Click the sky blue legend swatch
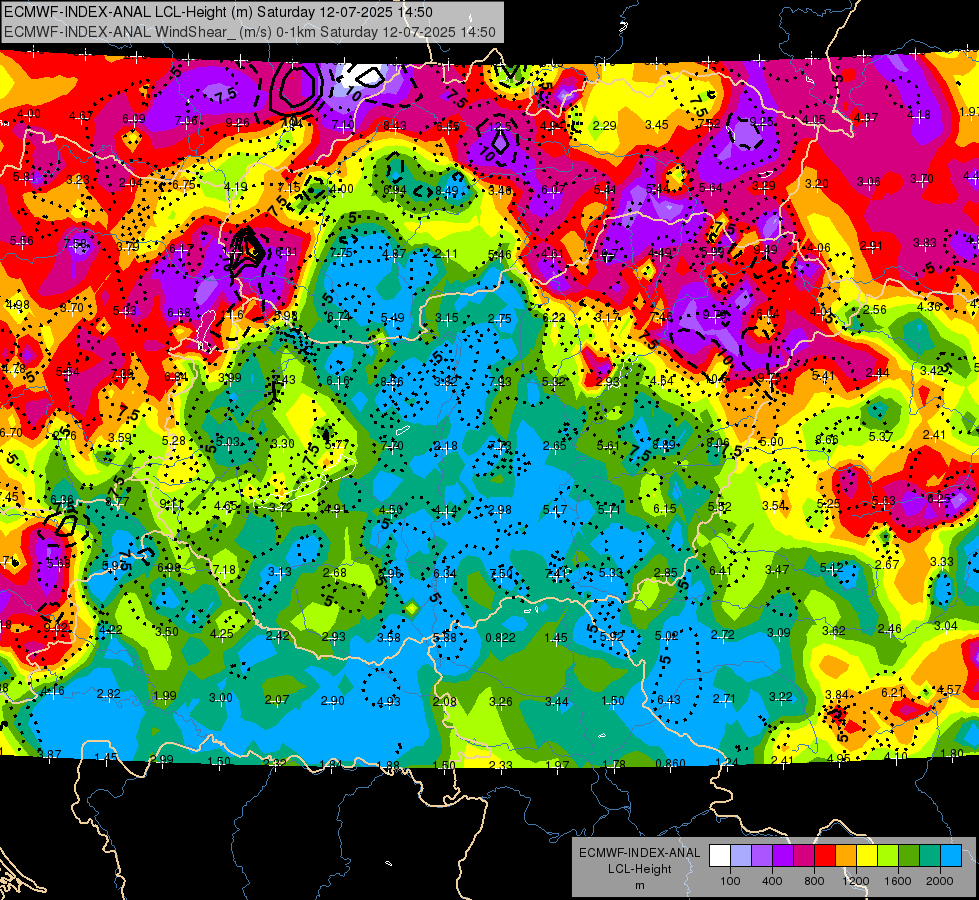 point(951,855)
